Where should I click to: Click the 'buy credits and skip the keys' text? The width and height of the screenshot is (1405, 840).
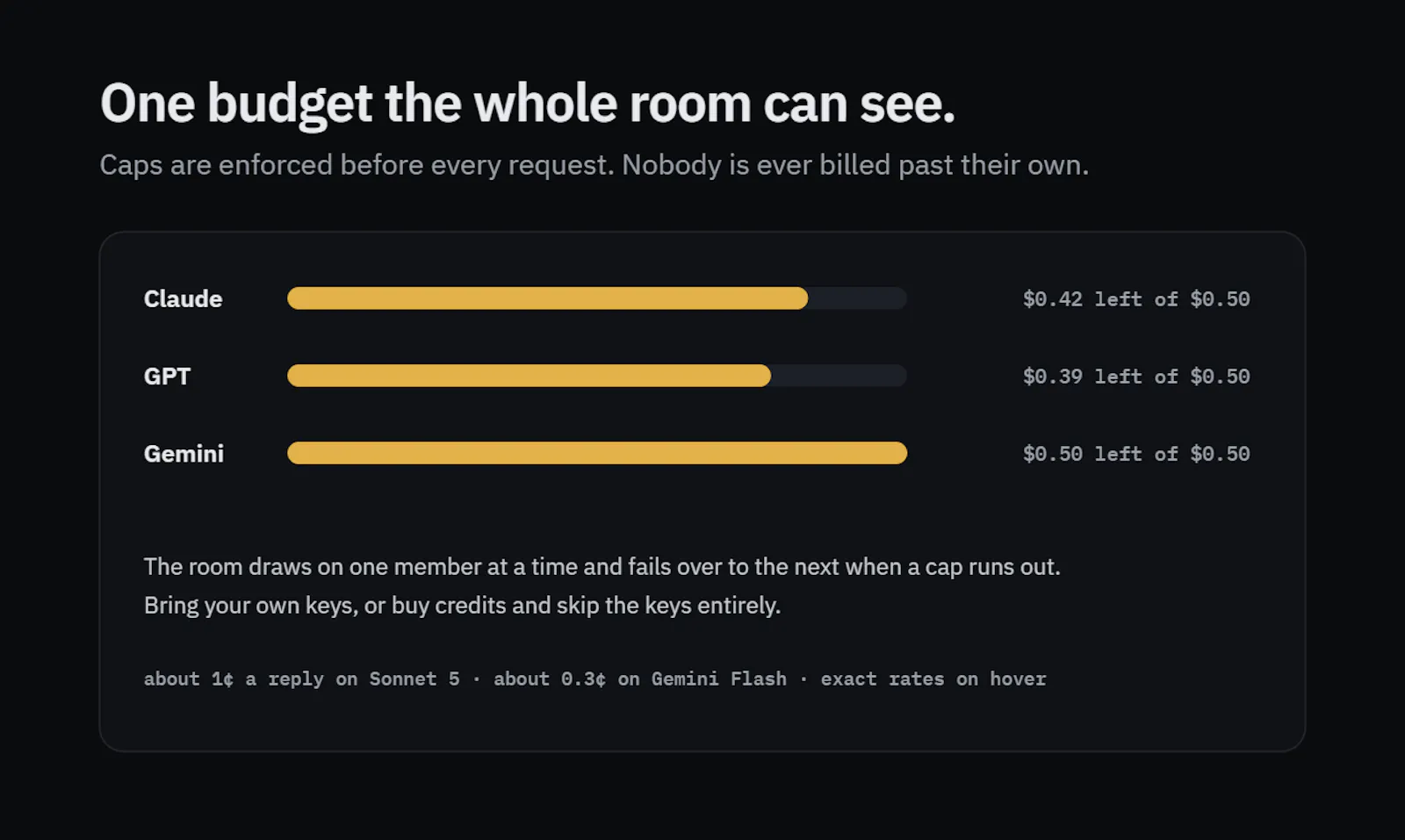pos(540,606)
